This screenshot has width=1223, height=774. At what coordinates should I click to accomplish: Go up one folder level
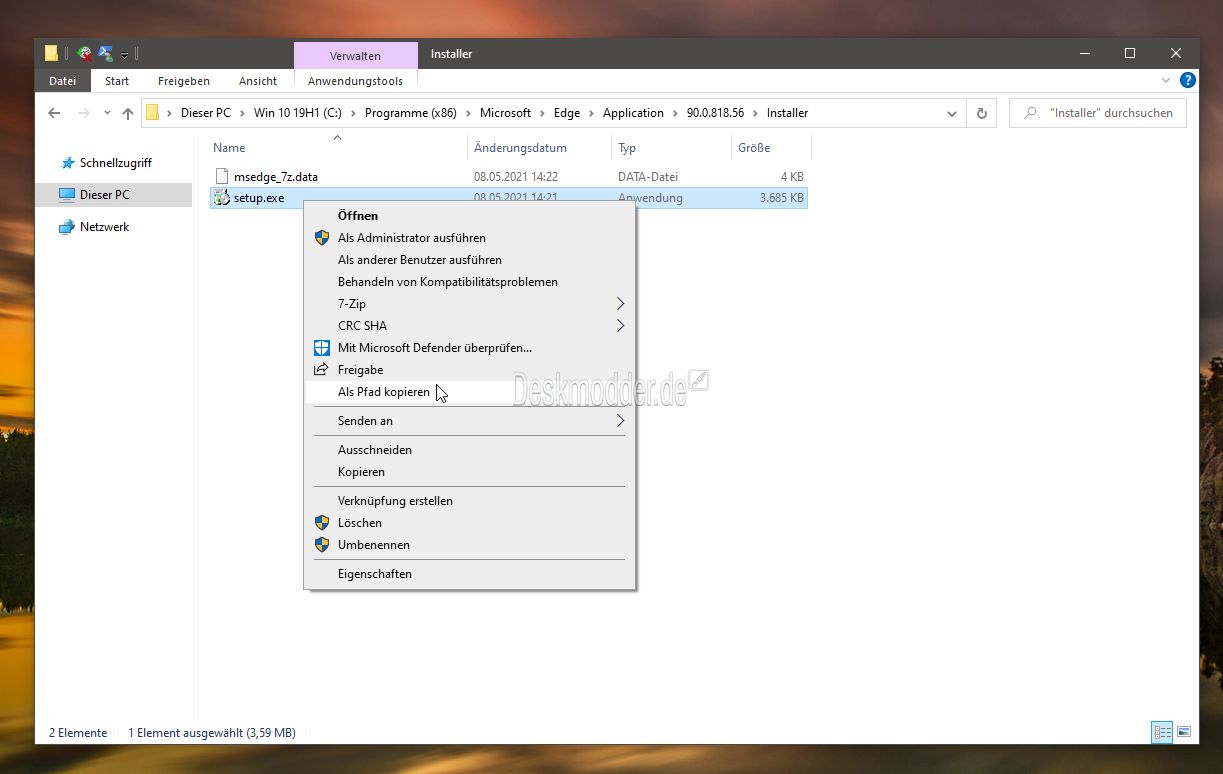tap(127, 113)
